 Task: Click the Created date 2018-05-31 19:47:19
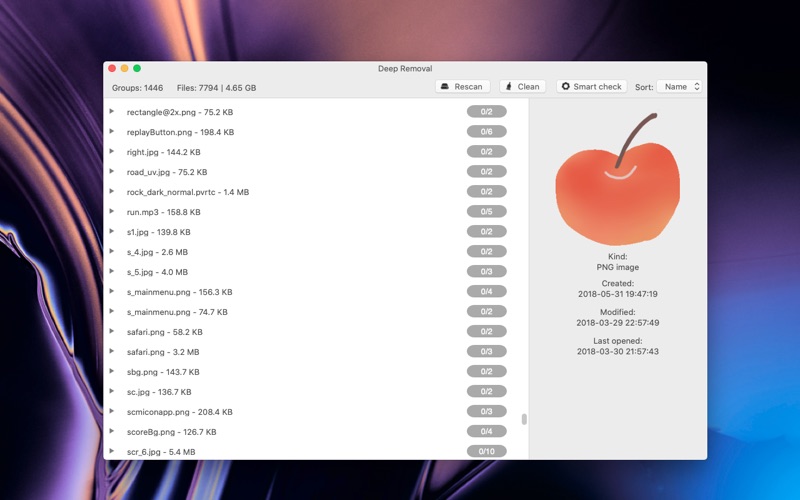[x=617, y=294]
